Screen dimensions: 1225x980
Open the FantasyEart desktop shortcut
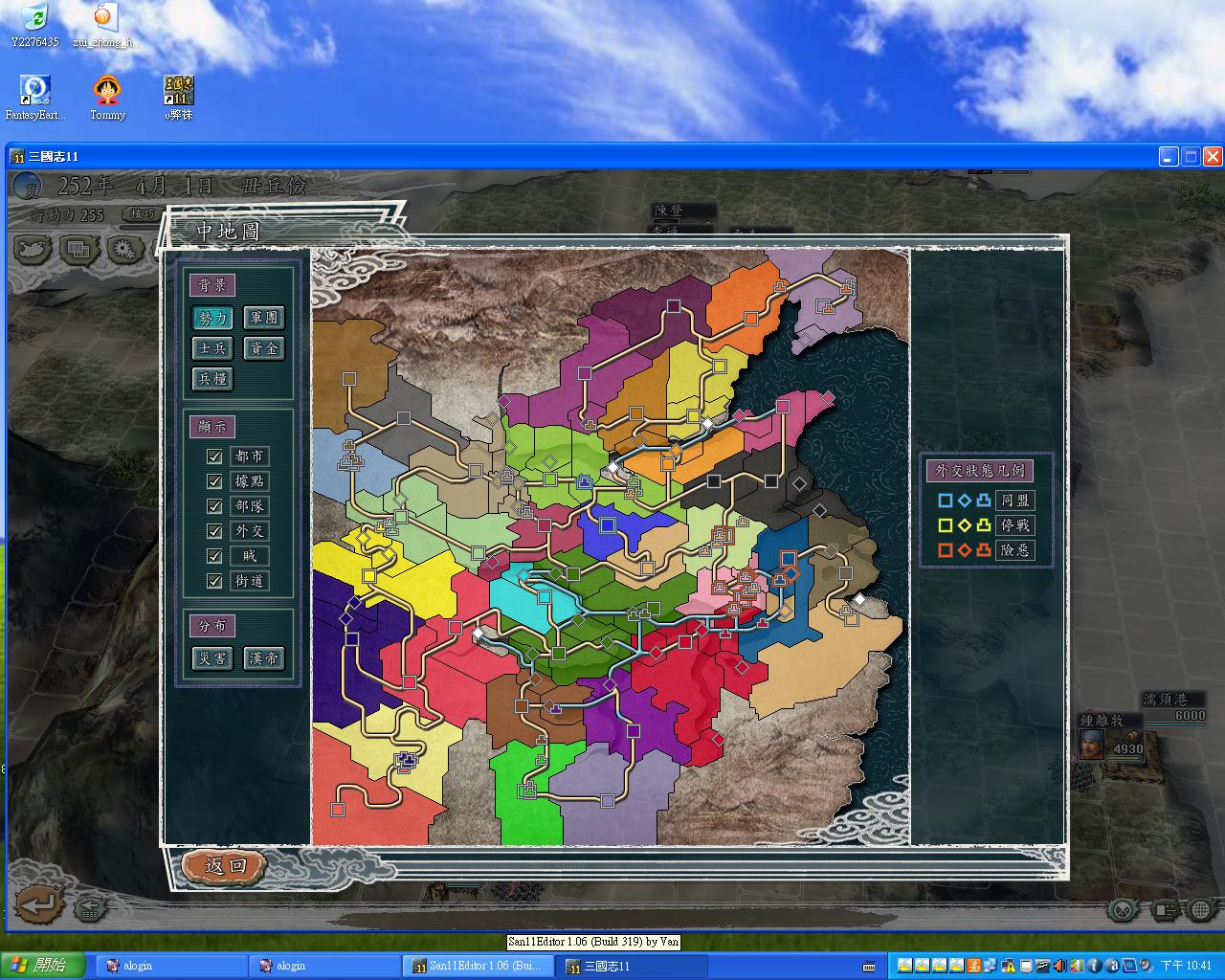(x=35, y=98)
